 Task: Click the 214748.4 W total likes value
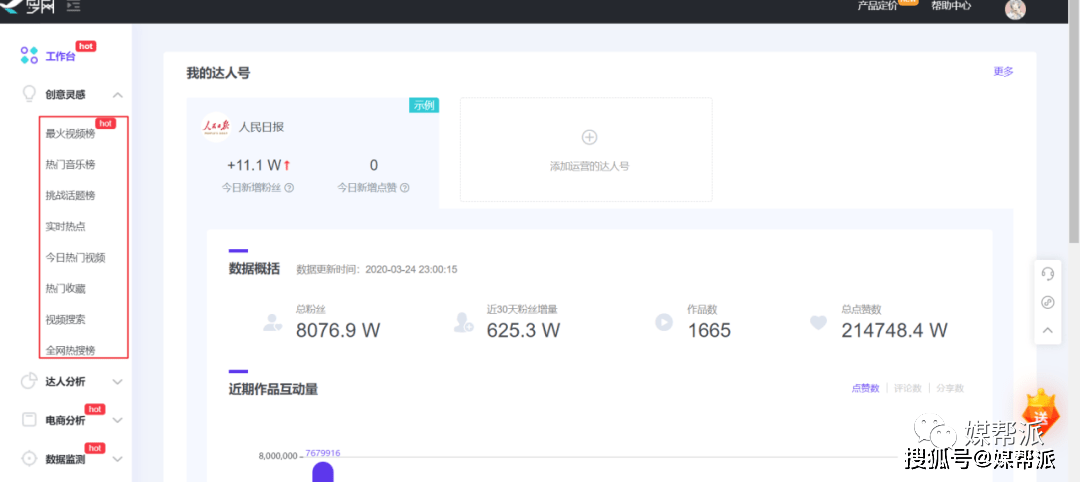pos(895,331)
